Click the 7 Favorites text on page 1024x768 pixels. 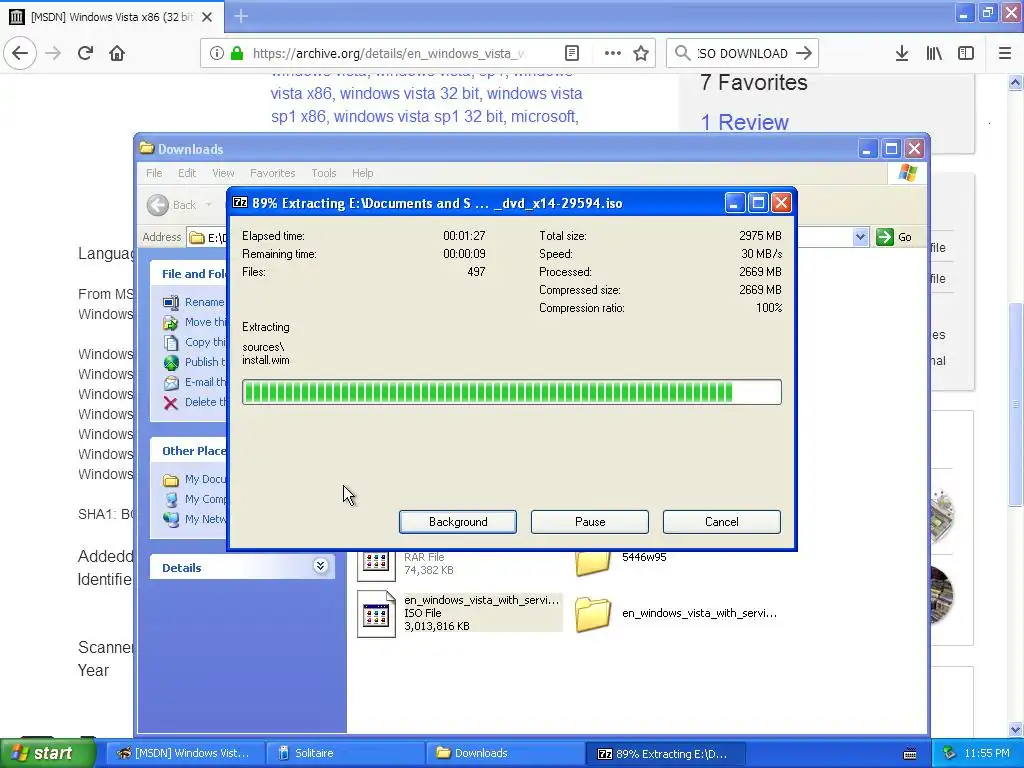pos(754,82)
